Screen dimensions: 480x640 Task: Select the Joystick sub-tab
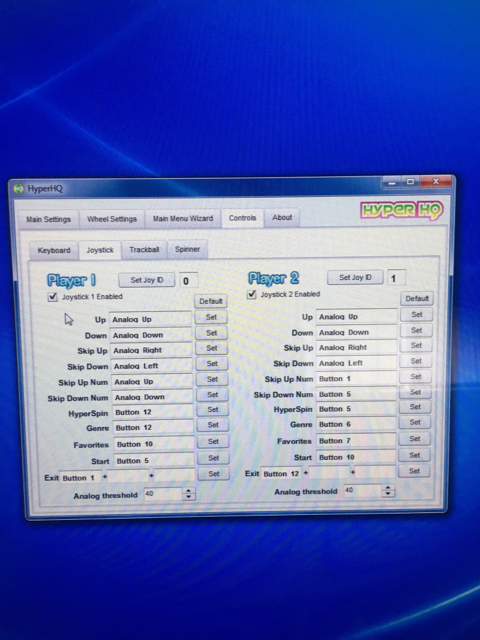tap(100, 250)
